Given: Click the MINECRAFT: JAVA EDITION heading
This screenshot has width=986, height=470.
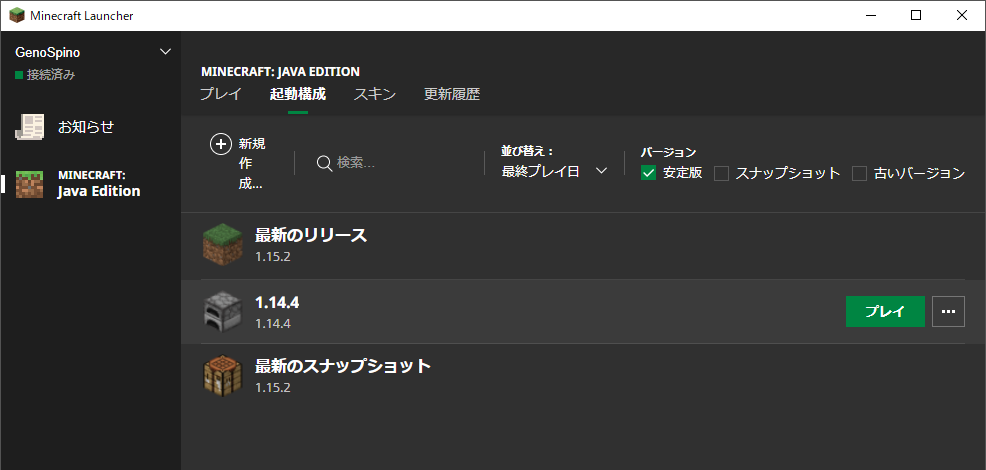Looking at the screenshot, I should (x=280, y=72).
